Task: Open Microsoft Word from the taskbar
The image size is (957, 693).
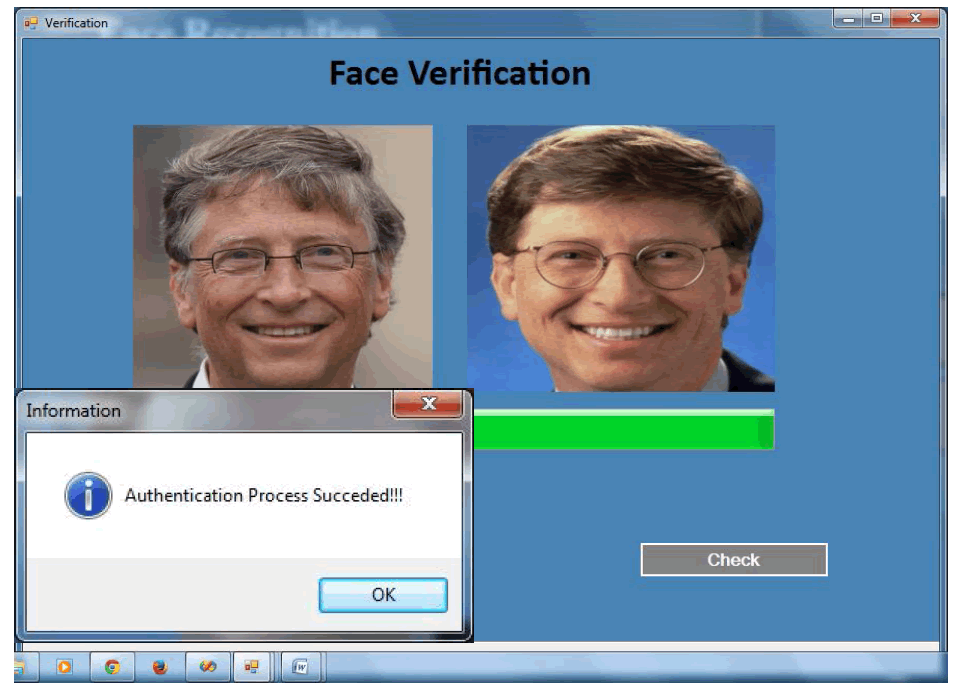Action: (300, 667)
